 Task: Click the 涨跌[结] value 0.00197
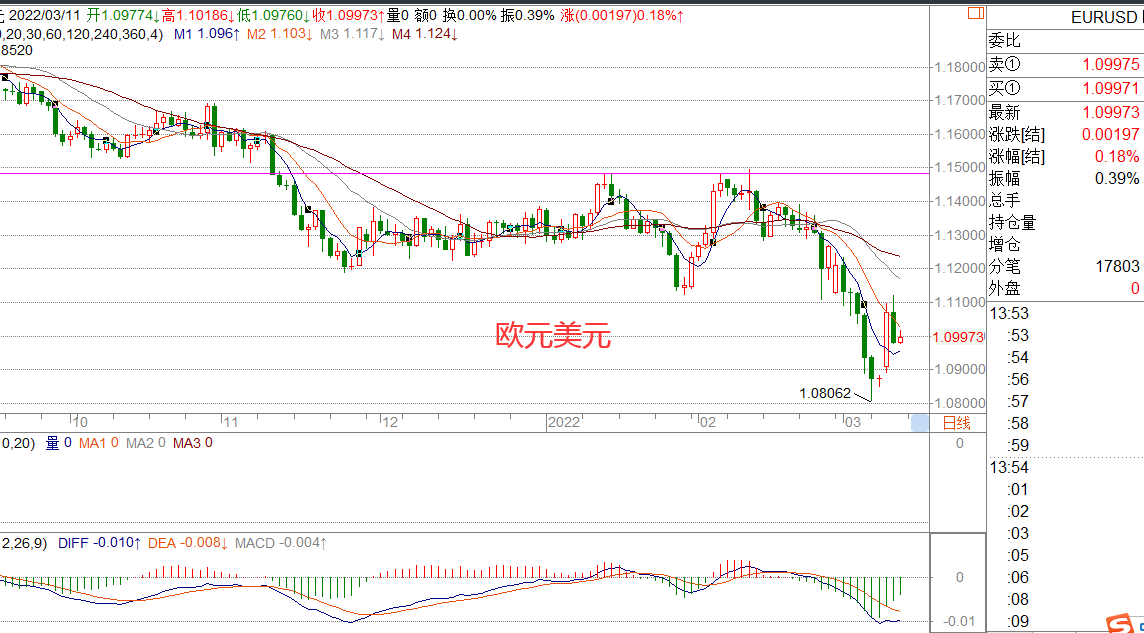pos(1108,134)
